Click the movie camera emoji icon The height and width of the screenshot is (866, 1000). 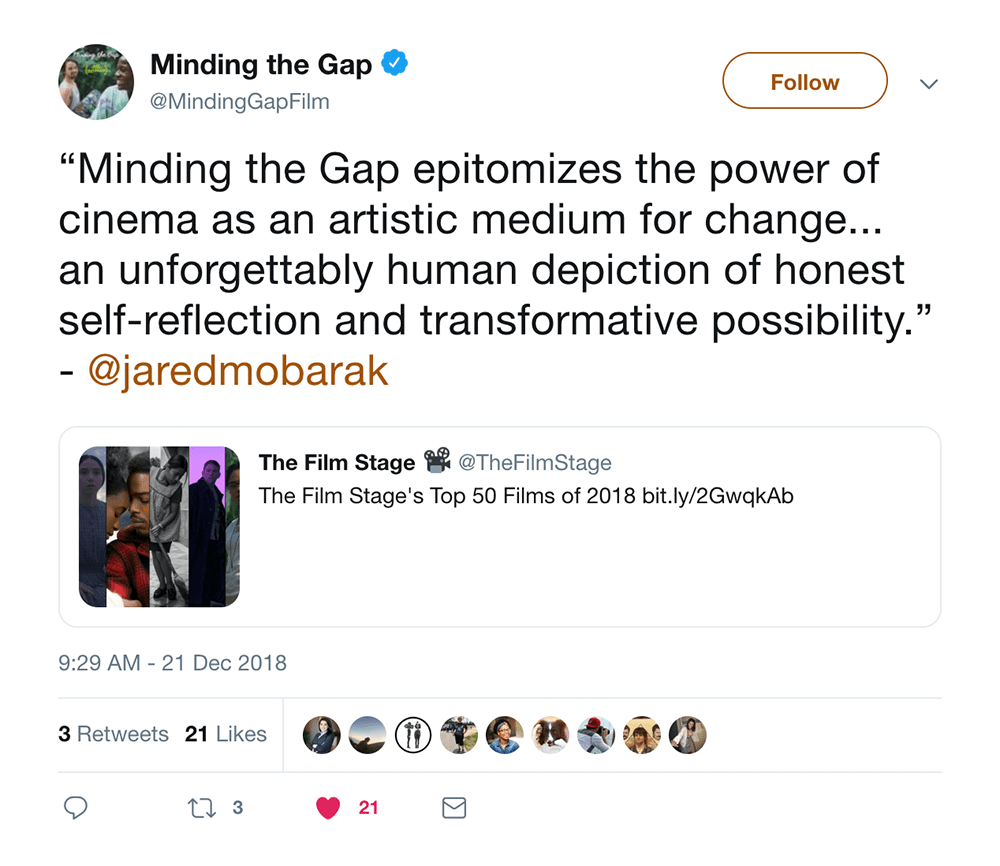(437, 461)
